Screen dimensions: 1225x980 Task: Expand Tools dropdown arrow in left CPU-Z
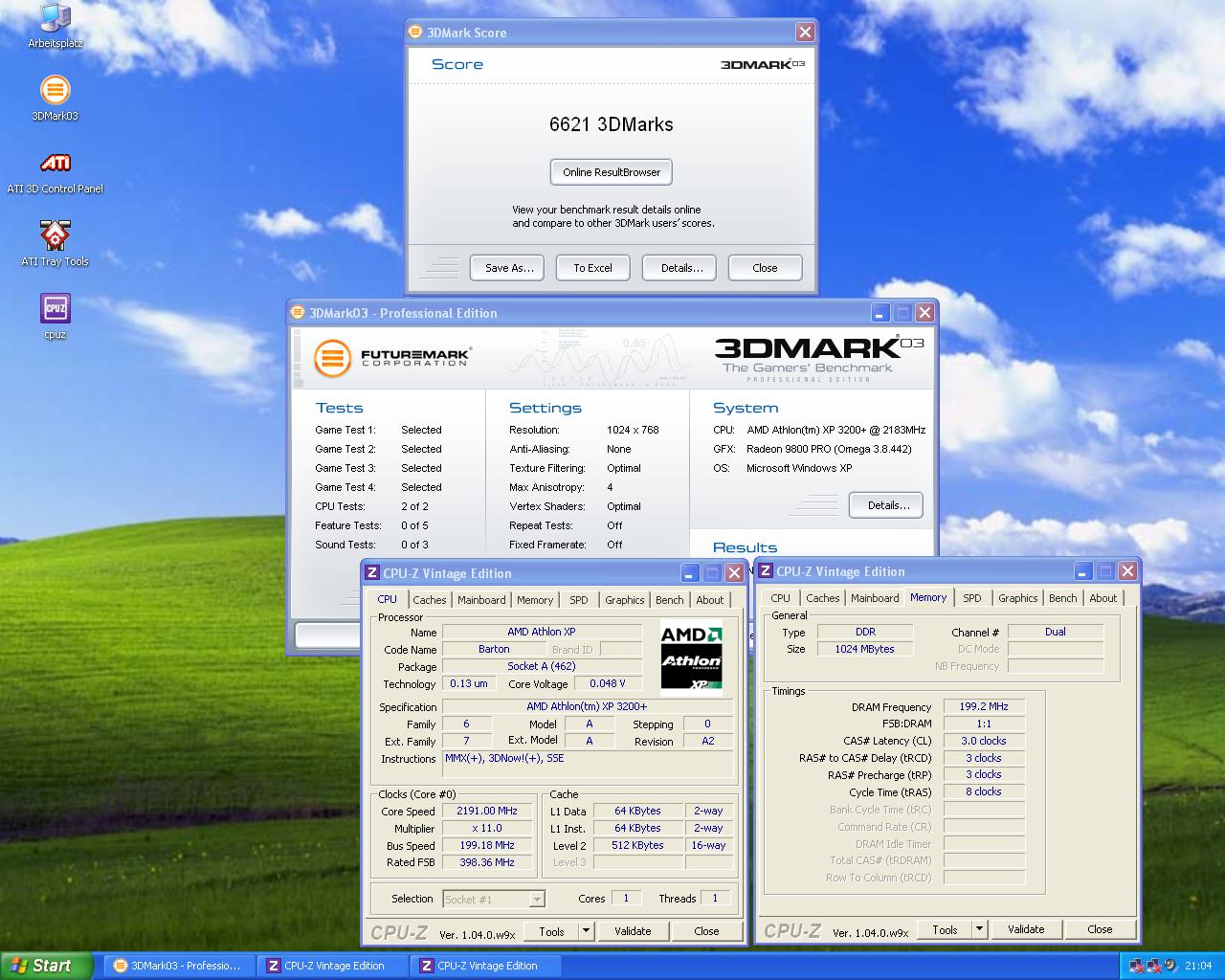(587, 931)
